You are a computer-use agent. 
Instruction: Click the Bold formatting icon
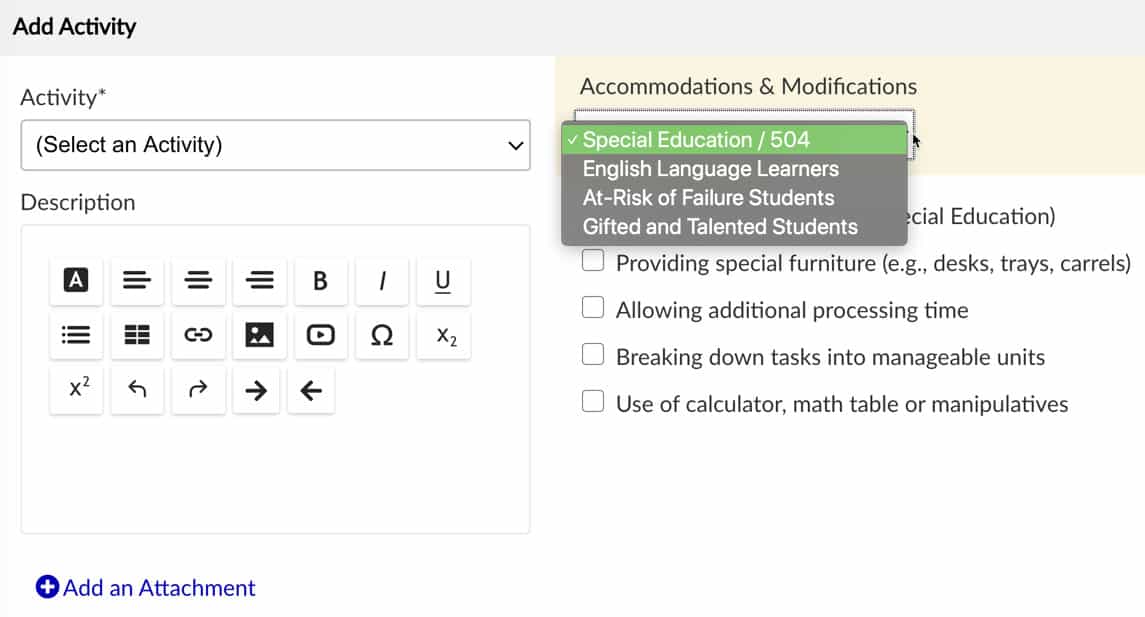coord(320,281)
